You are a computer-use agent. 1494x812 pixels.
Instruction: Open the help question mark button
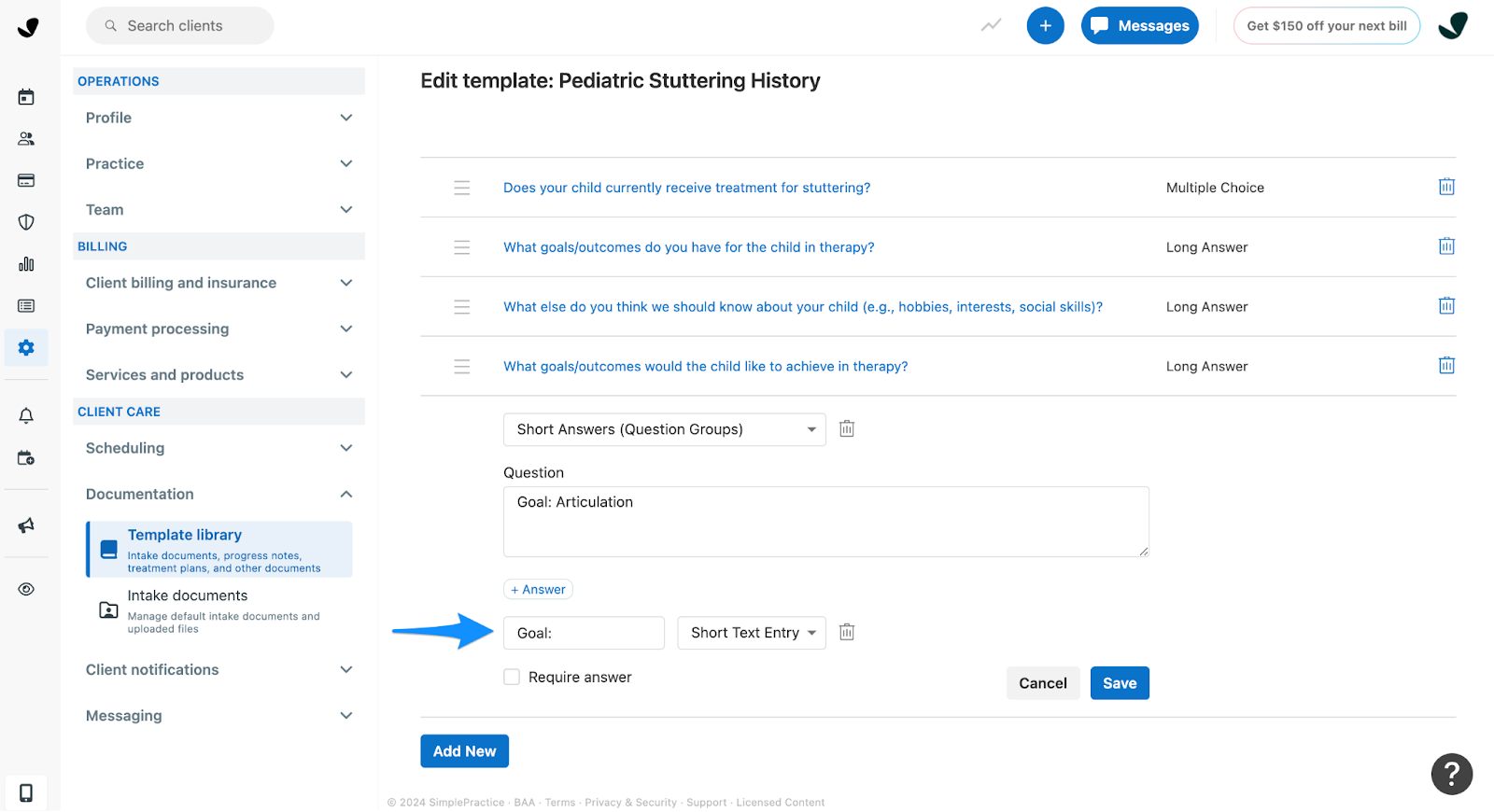coord(1450,774)
